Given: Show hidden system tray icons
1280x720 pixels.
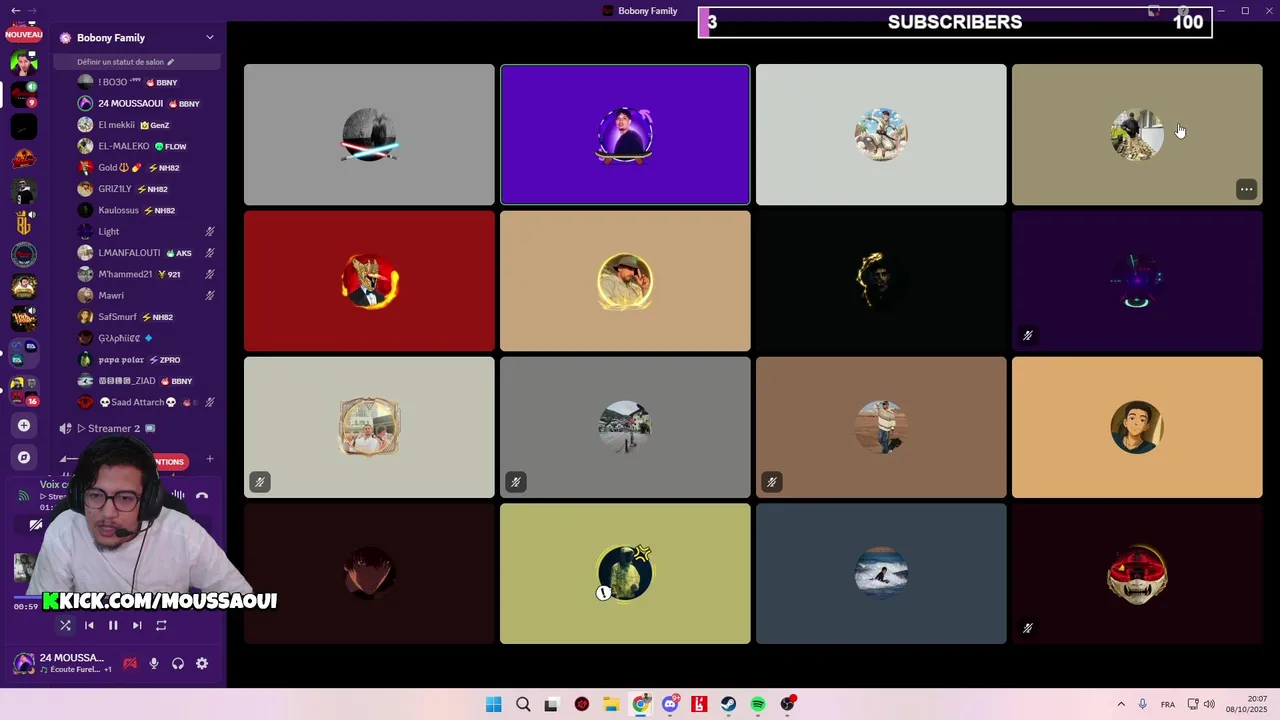Looking at the screenshot, I should [x=1121, y=704].
